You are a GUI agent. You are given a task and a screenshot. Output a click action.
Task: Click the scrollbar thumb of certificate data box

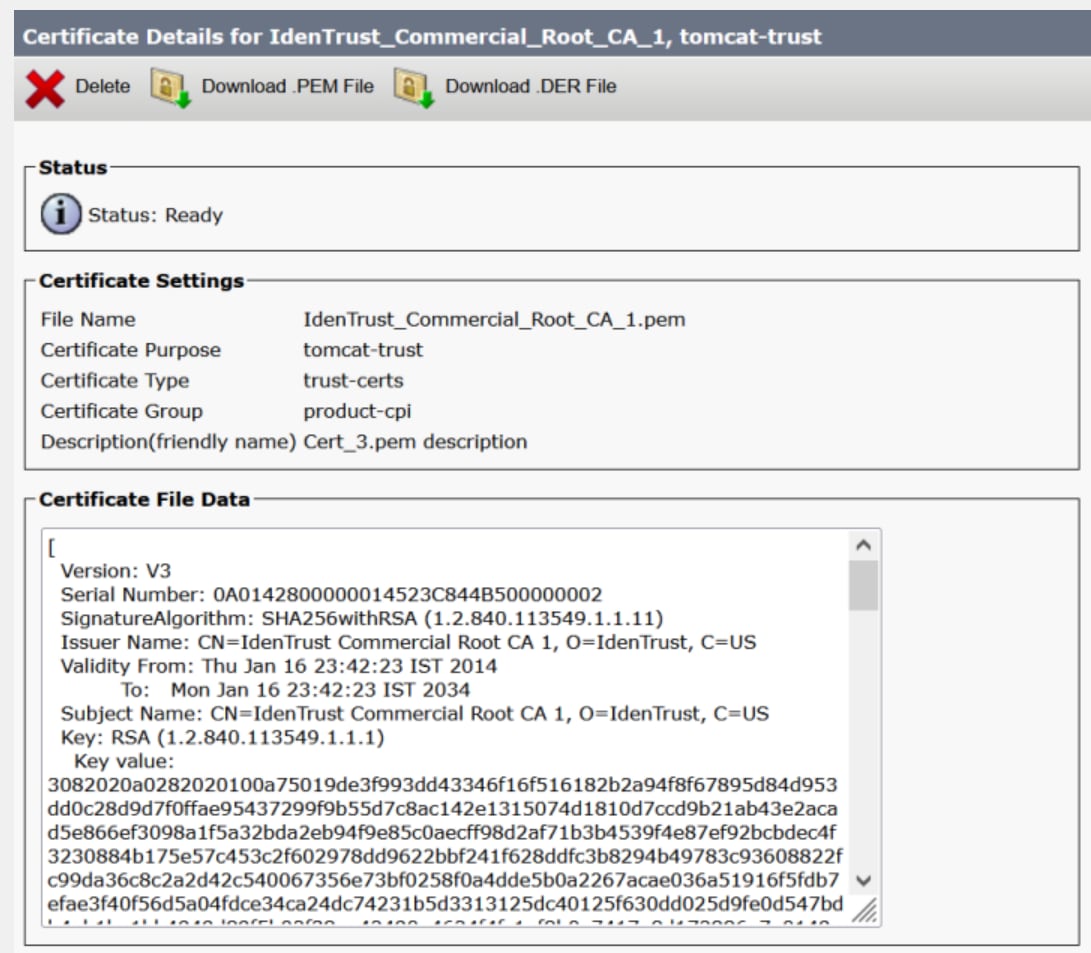[x=863, y=586]
